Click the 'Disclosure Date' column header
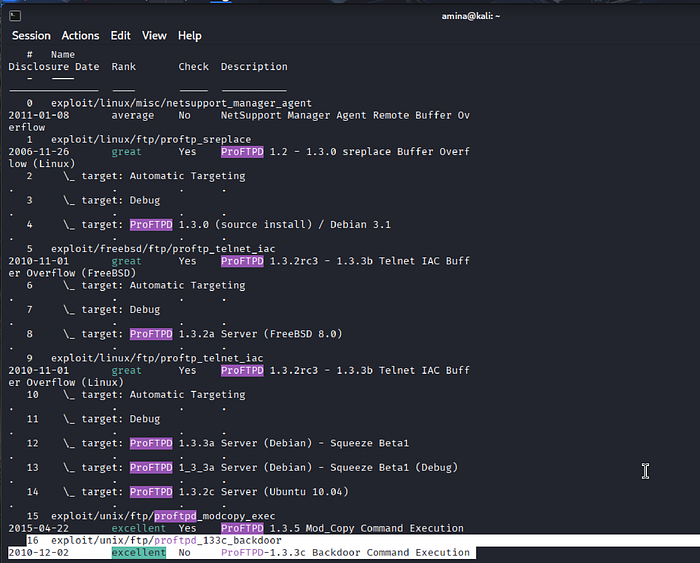 (x=54, y=67)
